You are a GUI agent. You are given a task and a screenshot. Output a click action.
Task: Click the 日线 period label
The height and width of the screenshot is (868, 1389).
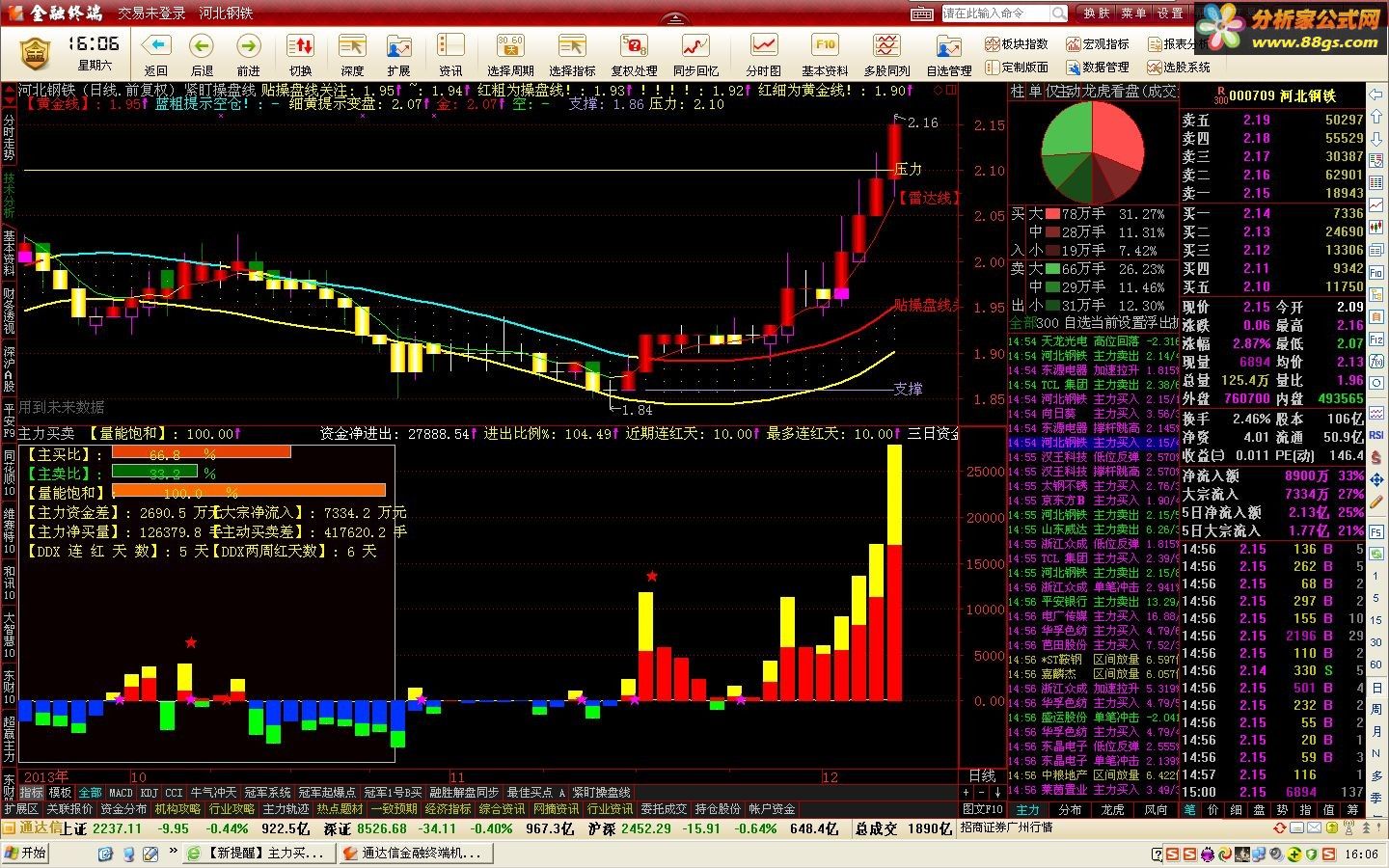point(982,775)
